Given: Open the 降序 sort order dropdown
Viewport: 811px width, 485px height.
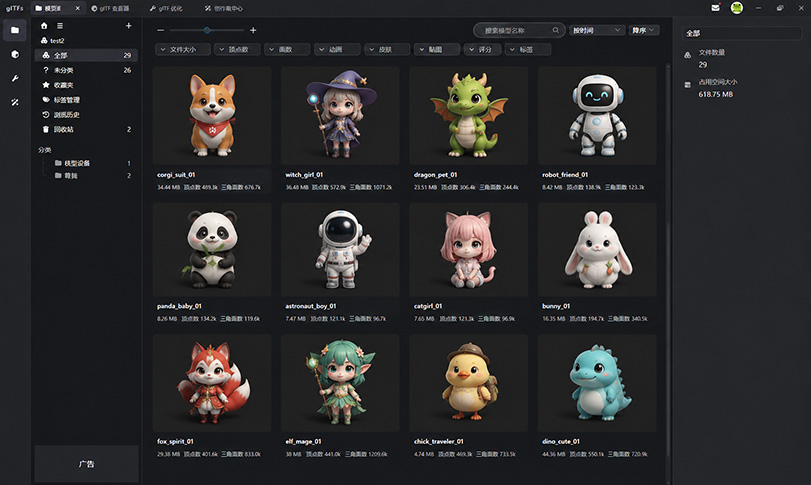Looking at the screenshot, I should 643,31.
